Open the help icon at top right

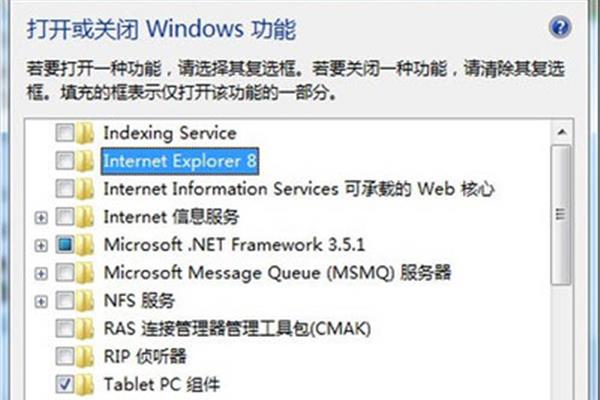coord(560,27)
